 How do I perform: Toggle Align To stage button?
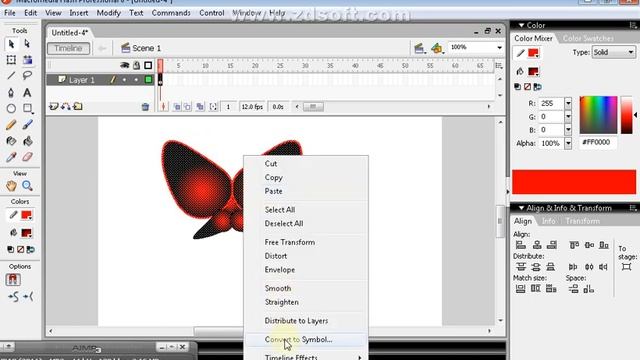[627, 267]
